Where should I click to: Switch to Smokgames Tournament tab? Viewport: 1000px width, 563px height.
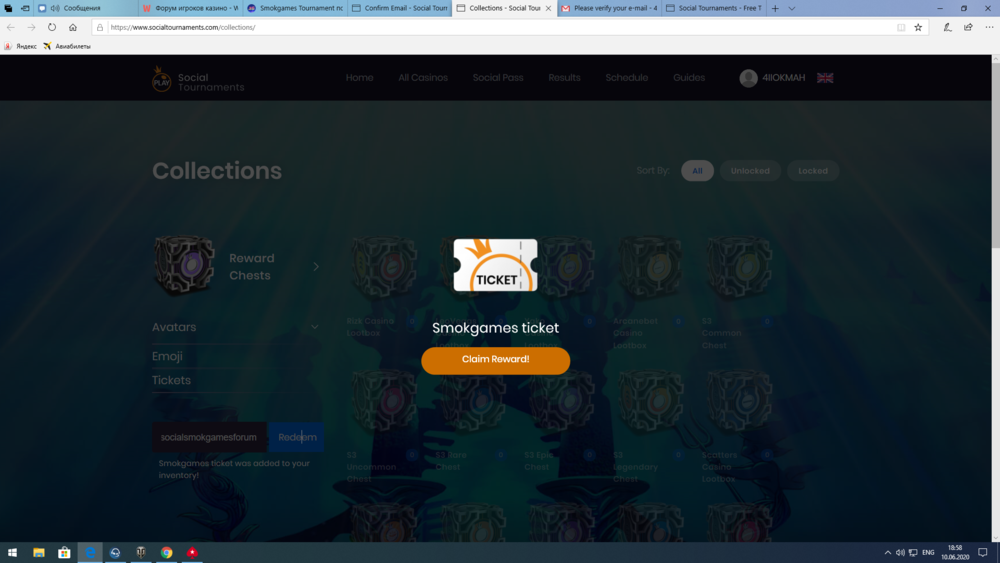click(295, 8)
